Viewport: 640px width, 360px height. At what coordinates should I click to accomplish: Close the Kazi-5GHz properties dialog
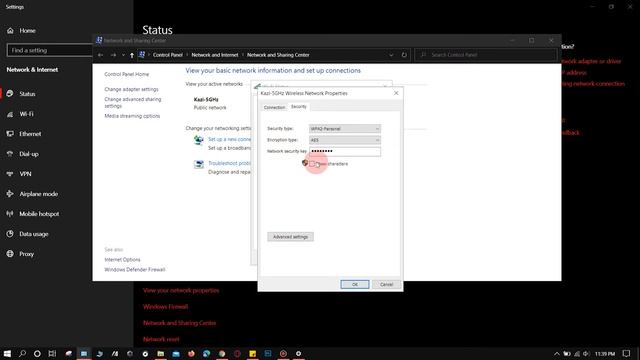396,93
